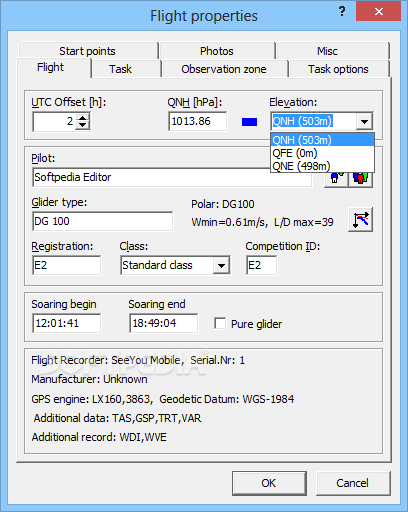Click 'Additional data: TAS,GSP,TRT,VAR' line
Screen dimensions: 408x512
tap(117, 418)
